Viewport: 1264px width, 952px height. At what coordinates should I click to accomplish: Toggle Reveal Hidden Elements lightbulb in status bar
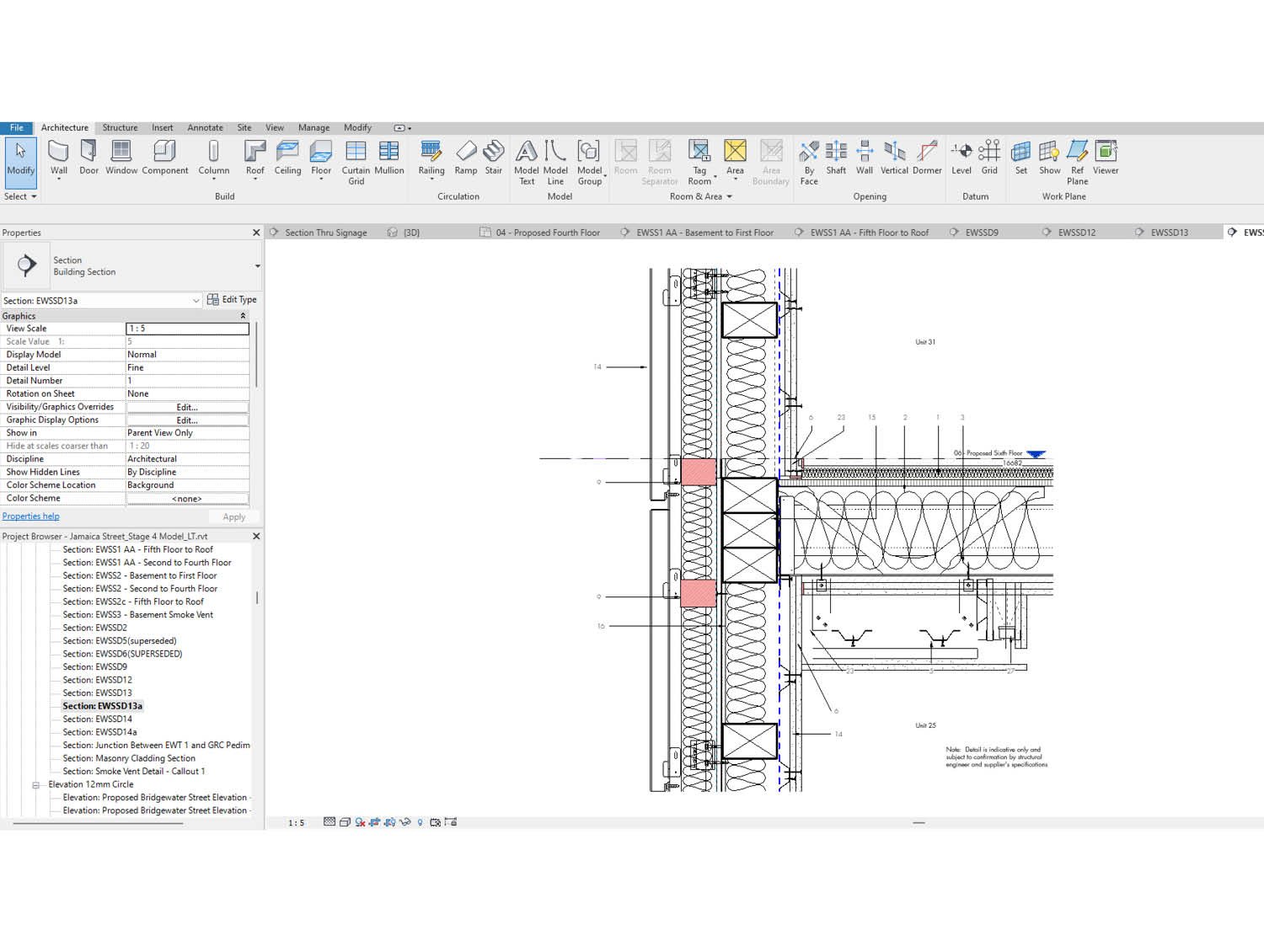pyautogui.click(x=420, y=823)
